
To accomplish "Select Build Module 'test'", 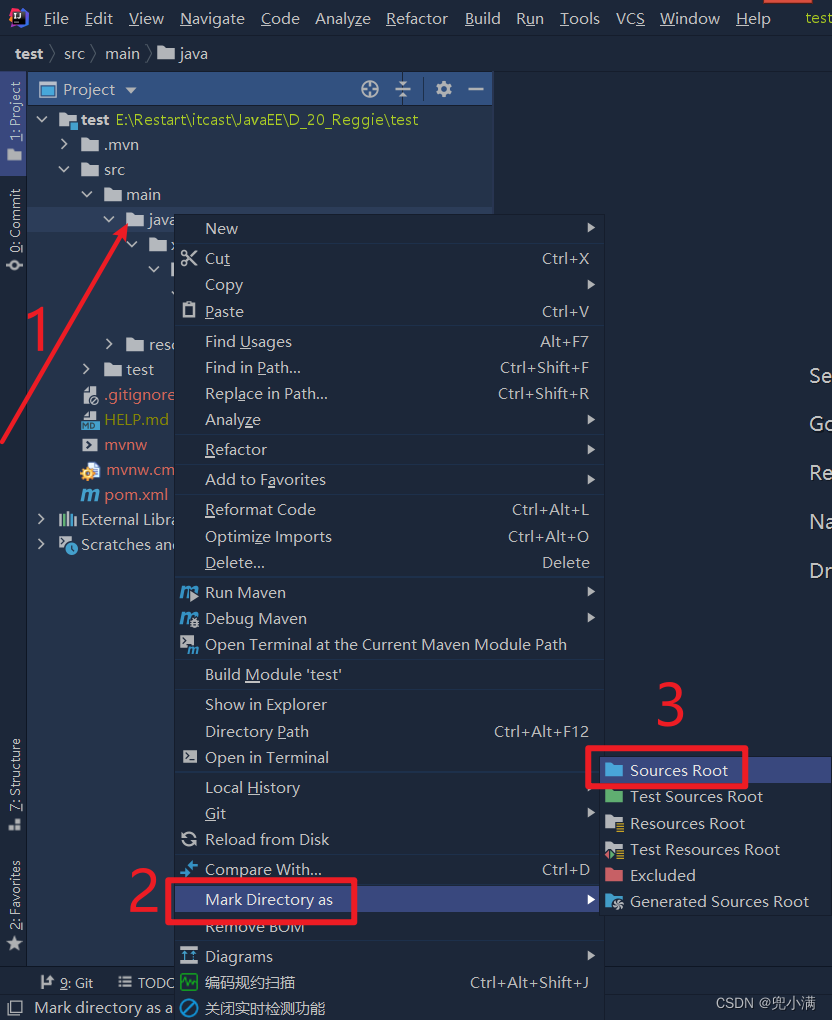I will tap(389, 675).
